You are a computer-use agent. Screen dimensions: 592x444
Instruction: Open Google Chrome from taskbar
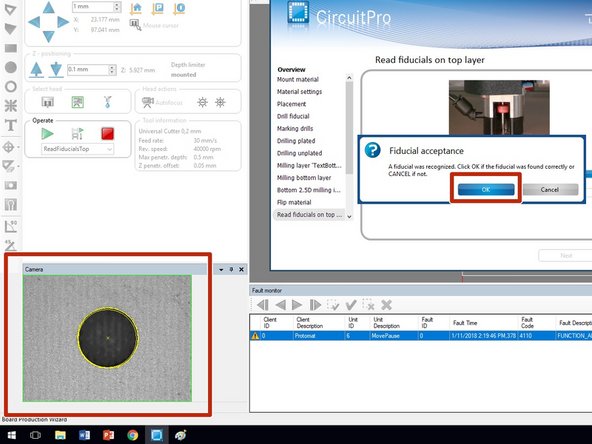(133, 435)
